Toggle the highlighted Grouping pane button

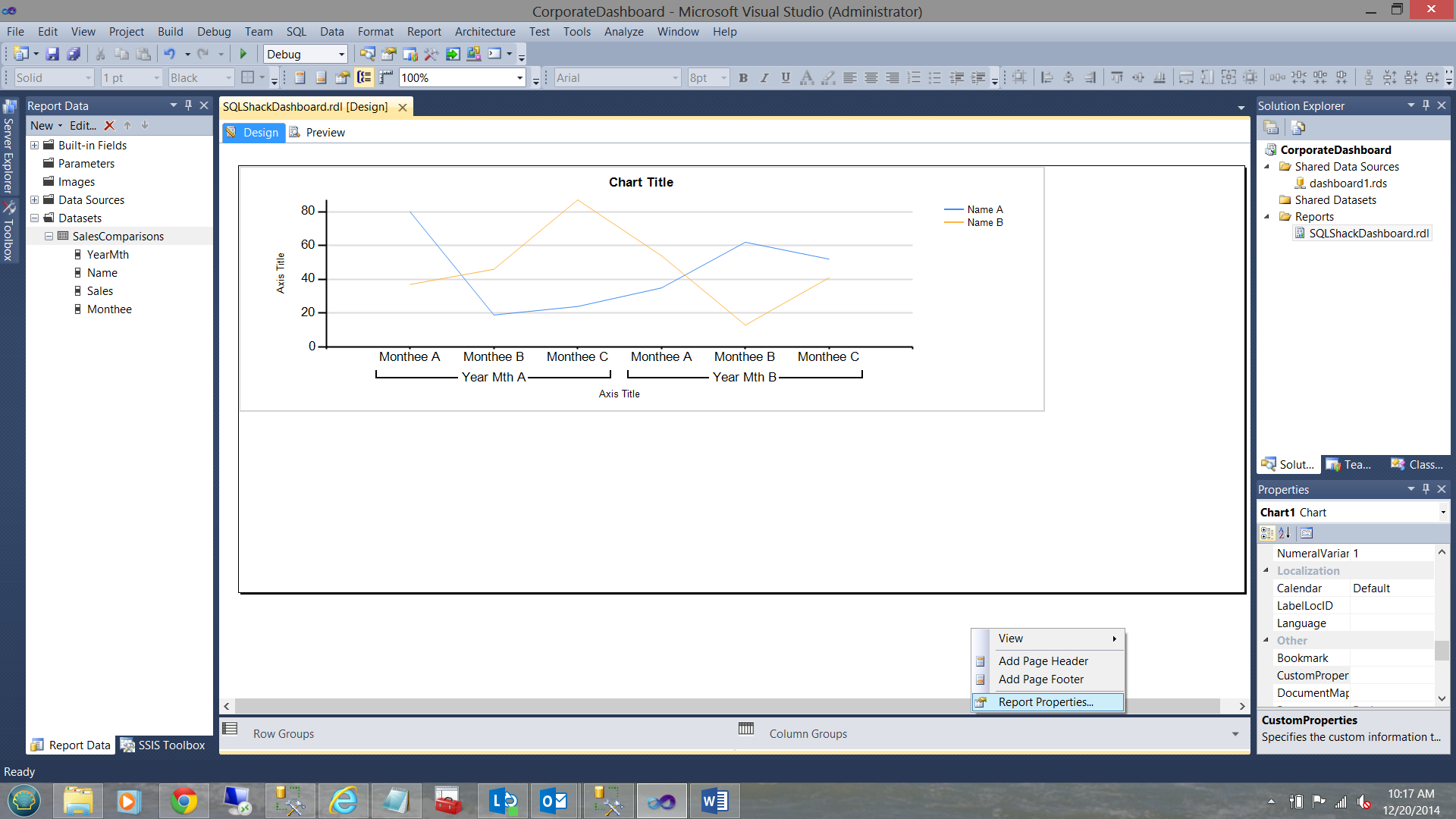coord(365,77)
